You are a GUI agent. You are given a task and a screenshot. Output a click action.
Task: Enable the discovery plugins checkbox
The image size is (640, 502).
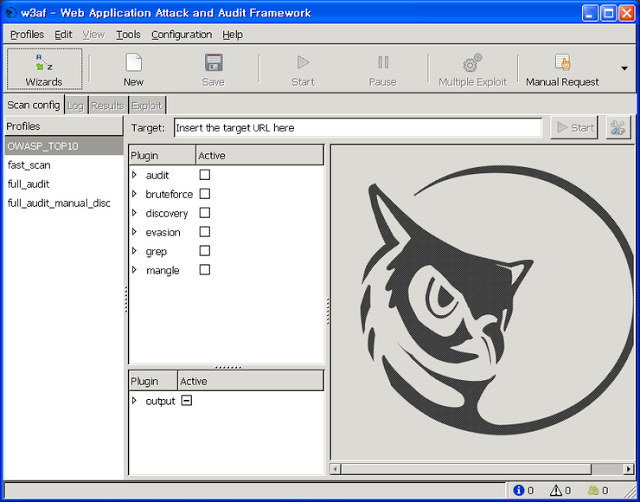tap(204, 213)
